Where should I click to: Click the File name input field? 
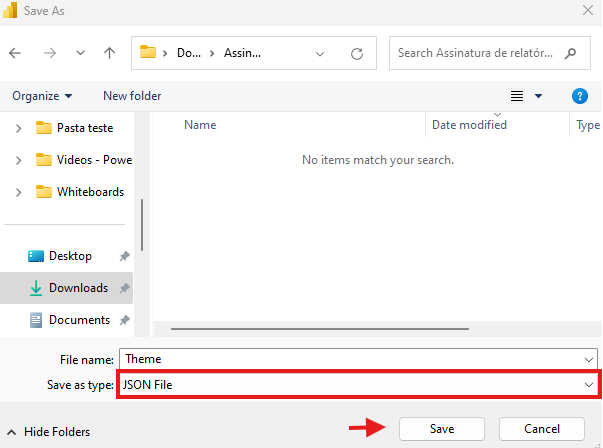(350, 358)
